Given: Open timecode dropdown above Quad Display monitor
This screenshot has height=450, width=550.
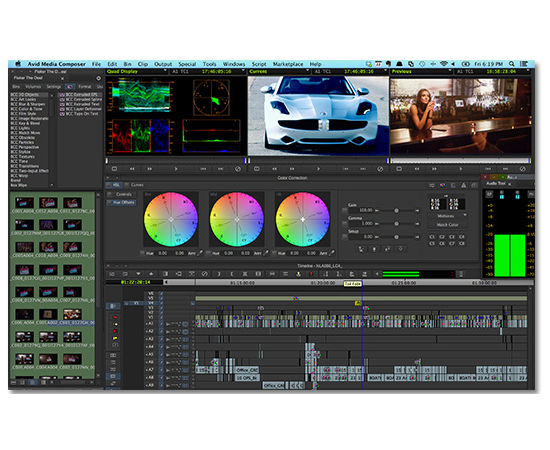Looking at the screenshot, I should (x=243, y=71).
